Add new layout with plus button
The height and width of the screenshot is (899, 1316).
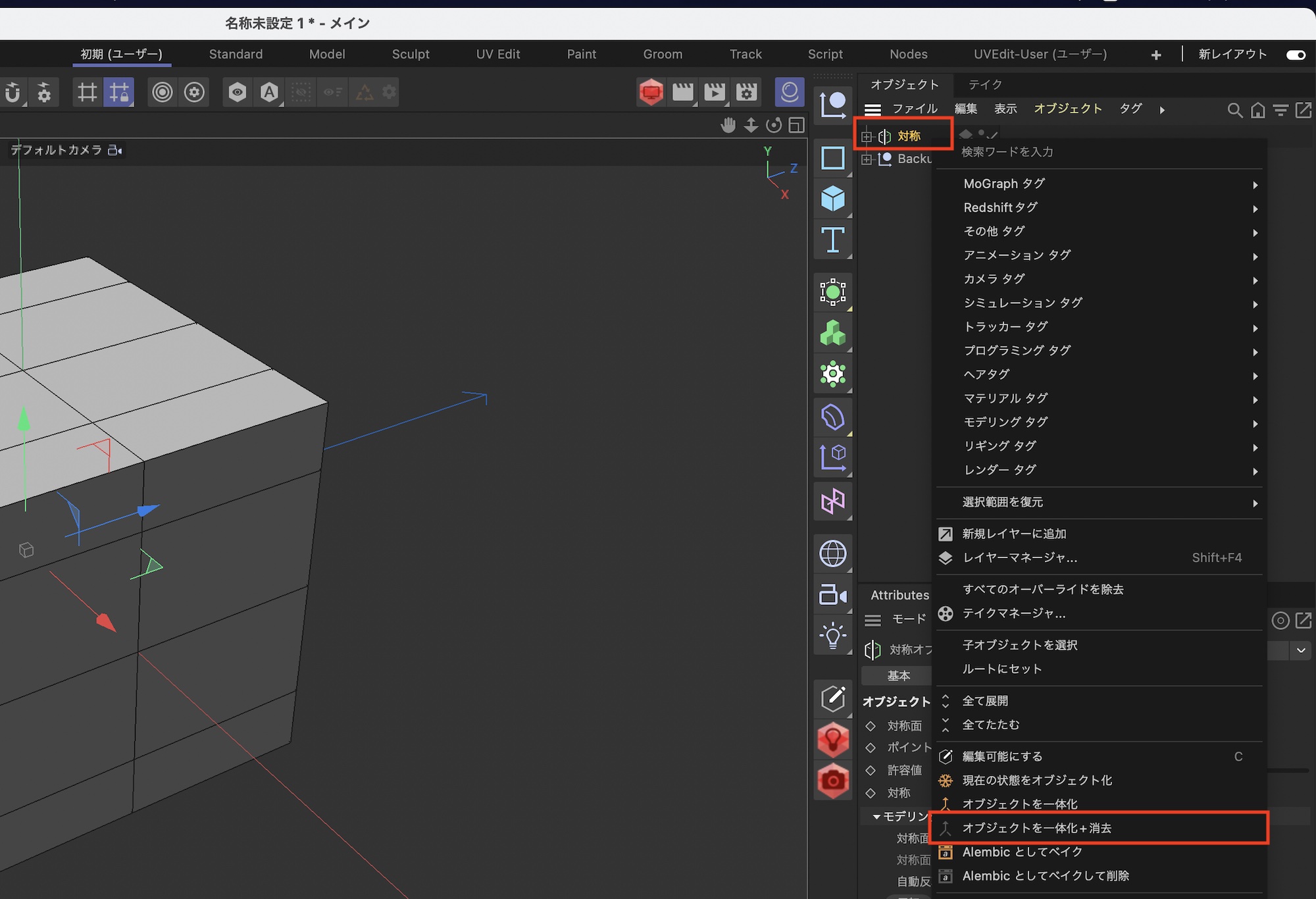coord(1156,55)
